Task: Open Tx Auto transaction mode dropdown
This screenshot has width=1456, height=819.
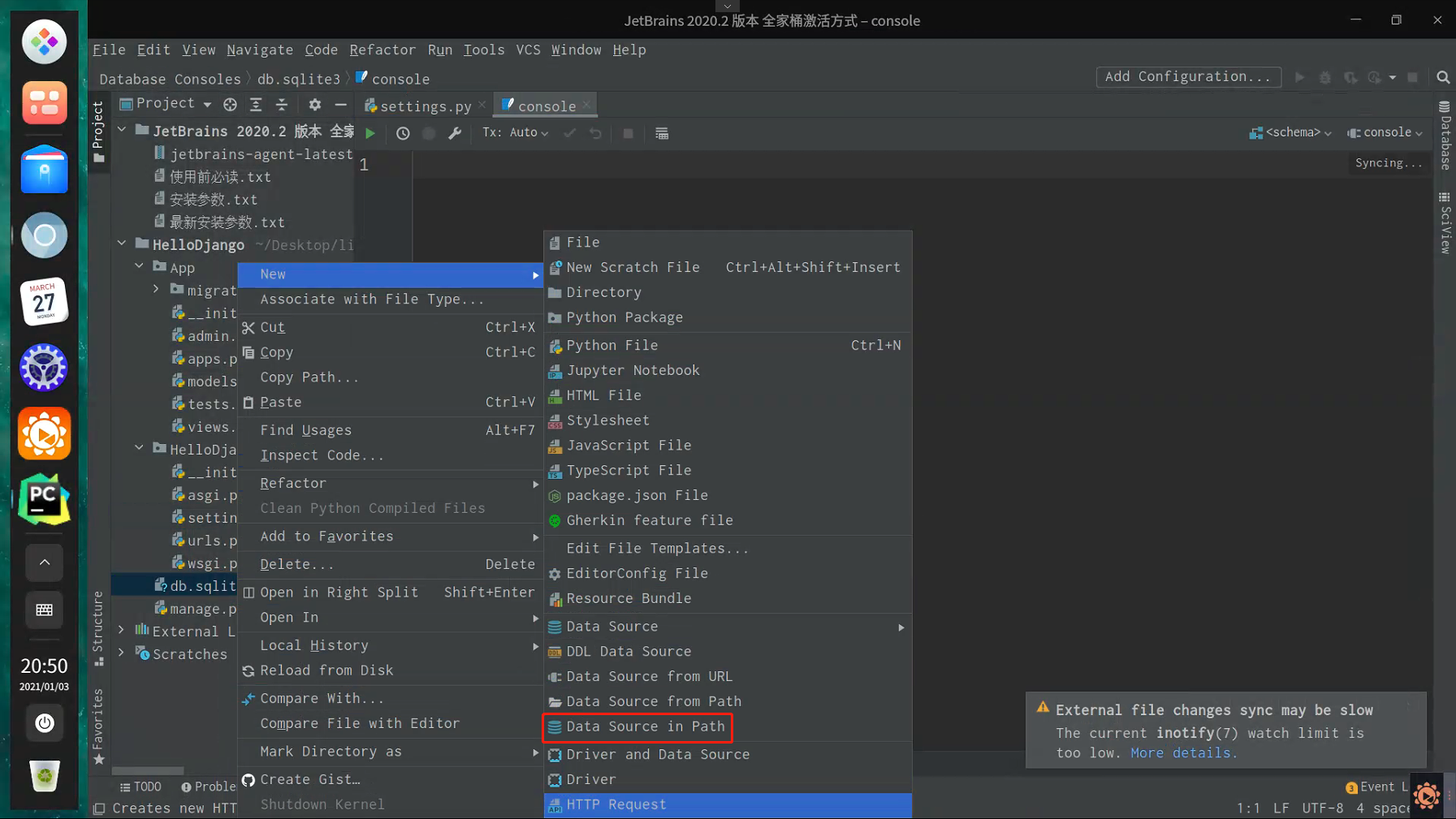Action: coord(515,133)
